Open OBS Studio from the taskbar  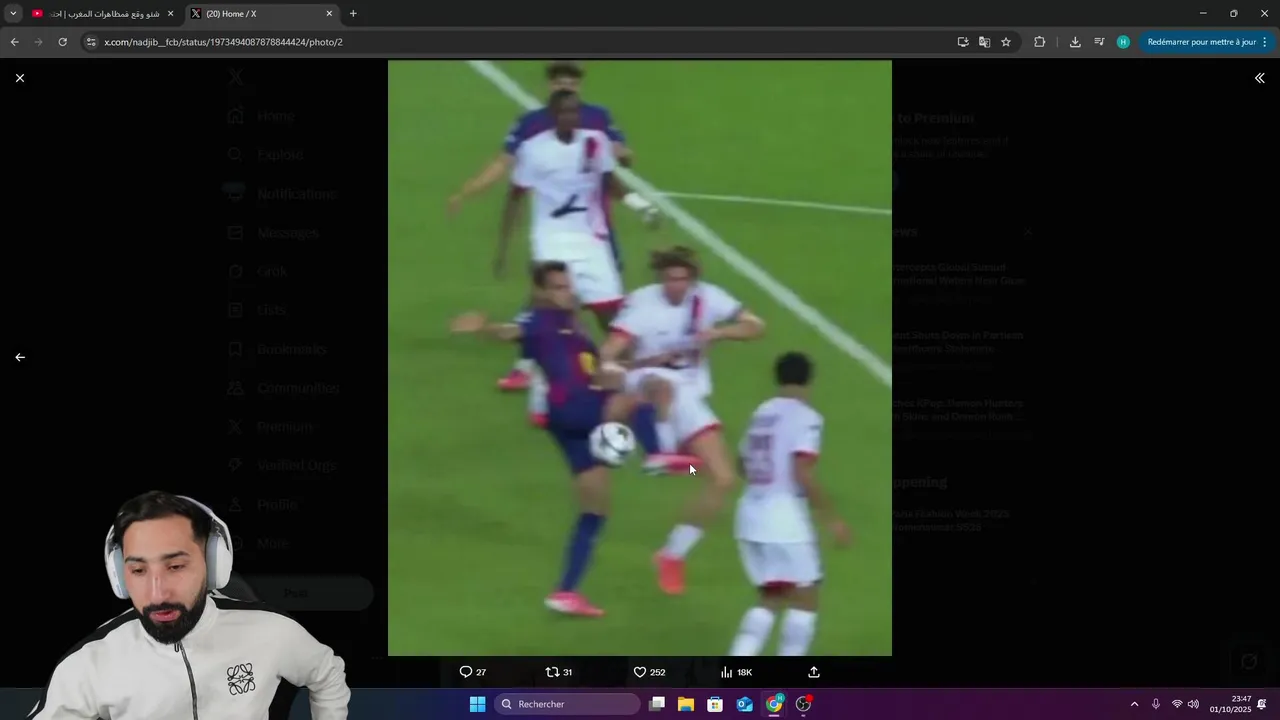803,704
